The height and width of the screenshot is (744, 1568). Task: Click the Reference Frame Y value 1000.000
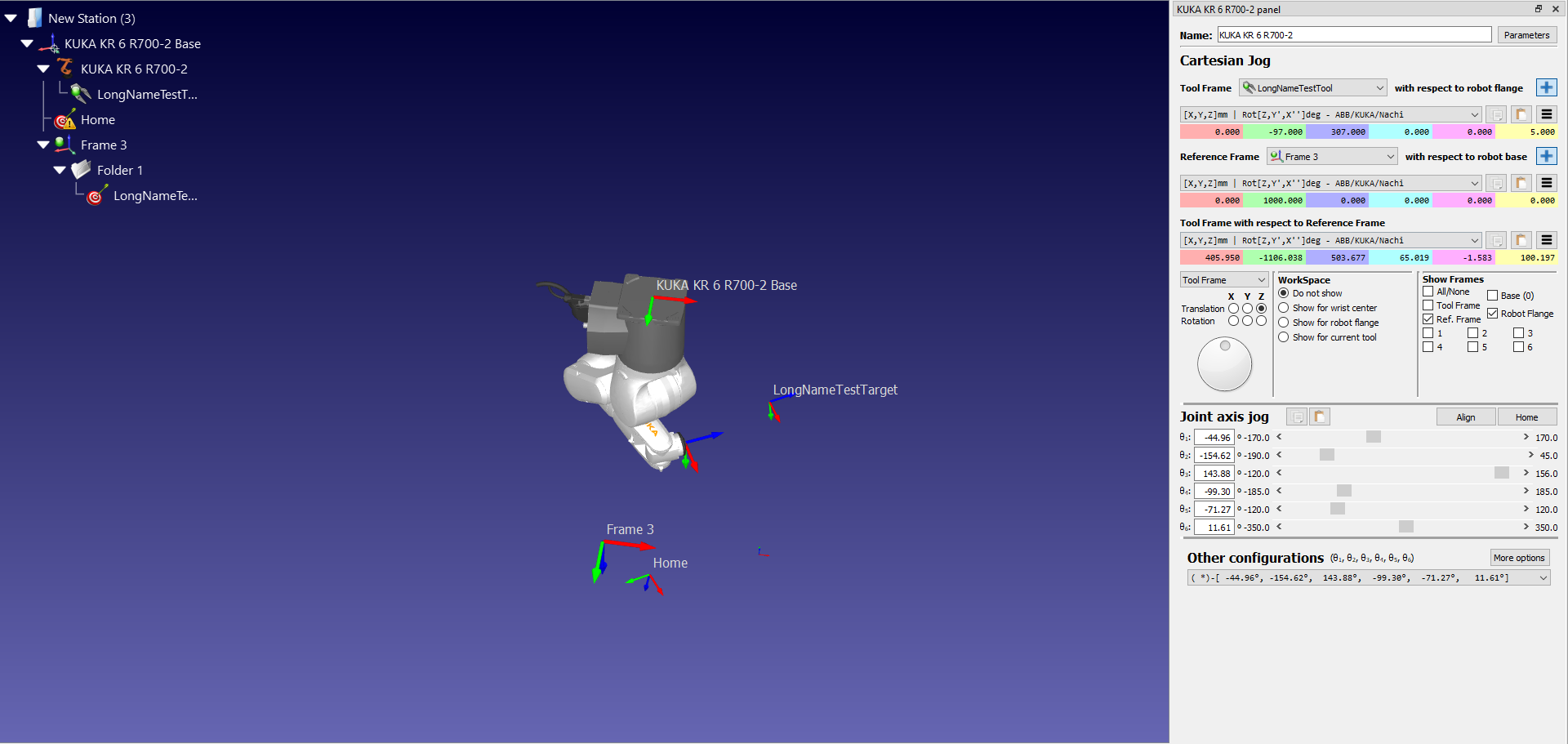(x=1274, y=200)
